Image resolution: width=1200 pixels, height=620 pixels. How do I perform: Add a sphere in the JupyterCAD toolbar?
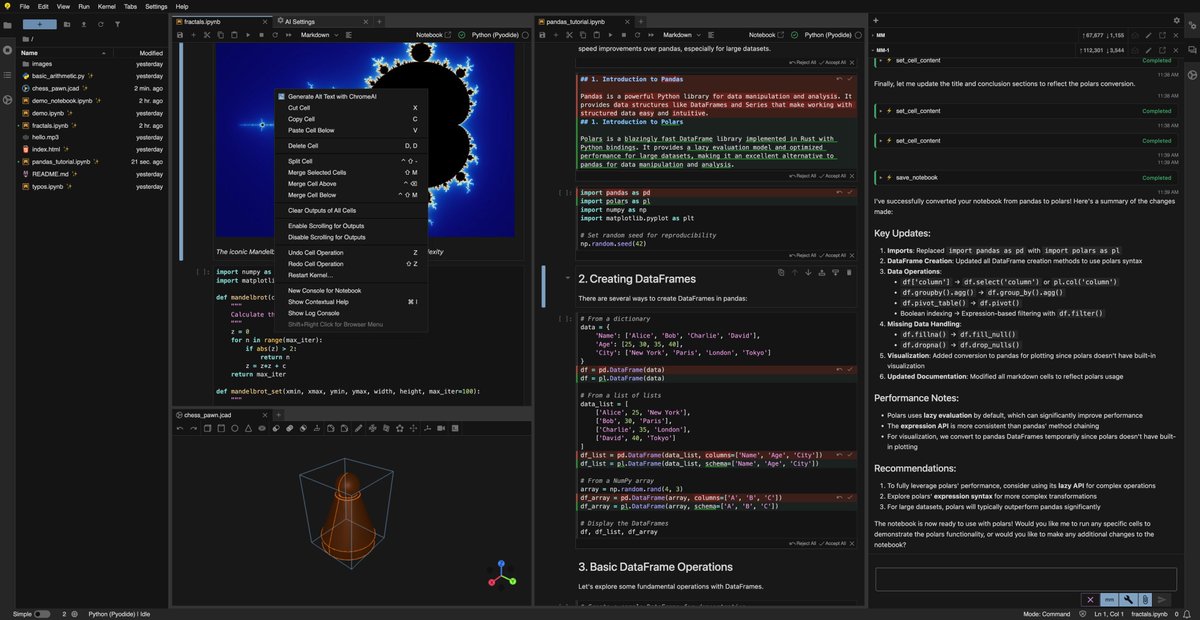click(235, 428)
